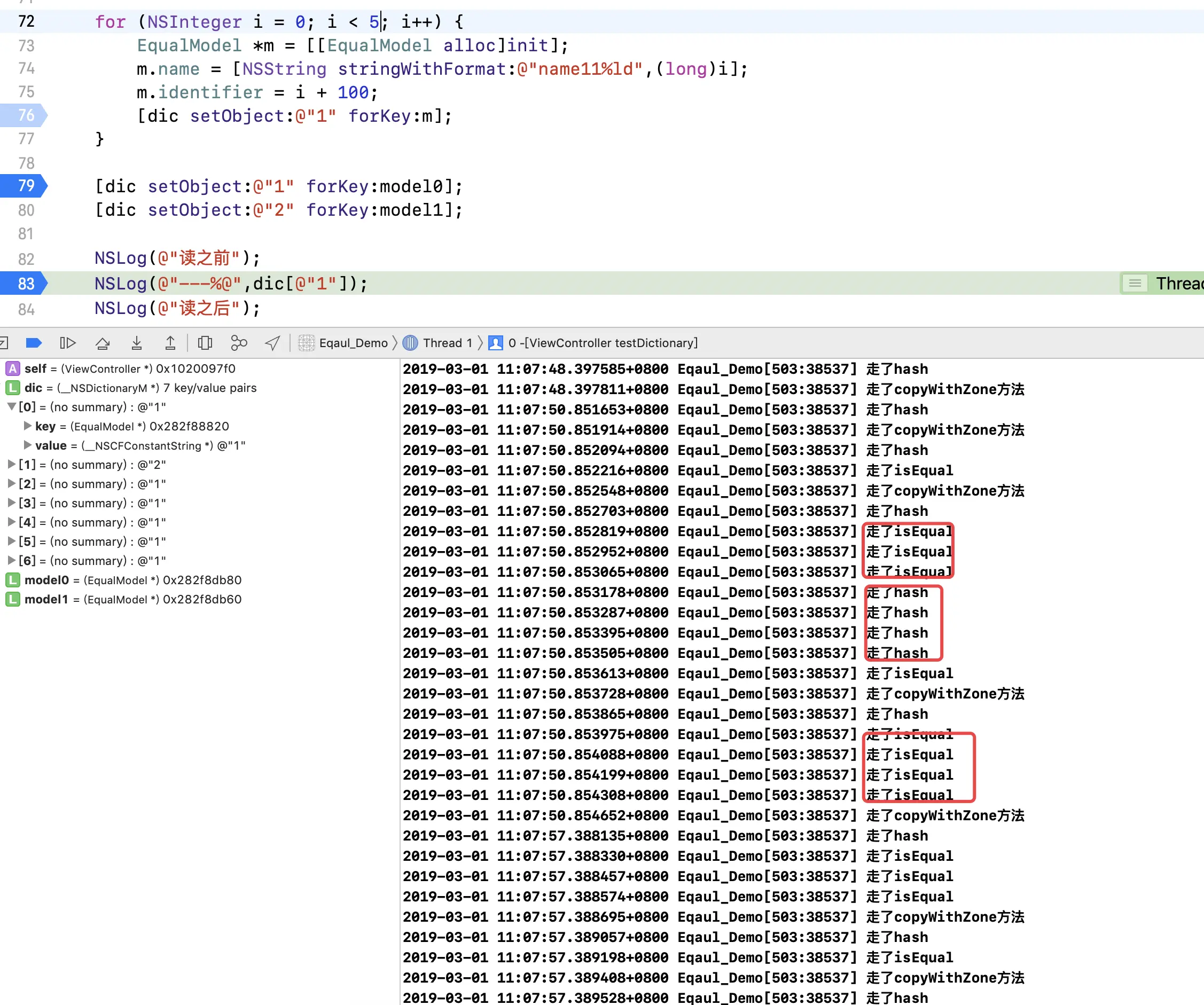Screen dimensions: 1204x1005
Task: Click the step into button
Action: [136, 343]
